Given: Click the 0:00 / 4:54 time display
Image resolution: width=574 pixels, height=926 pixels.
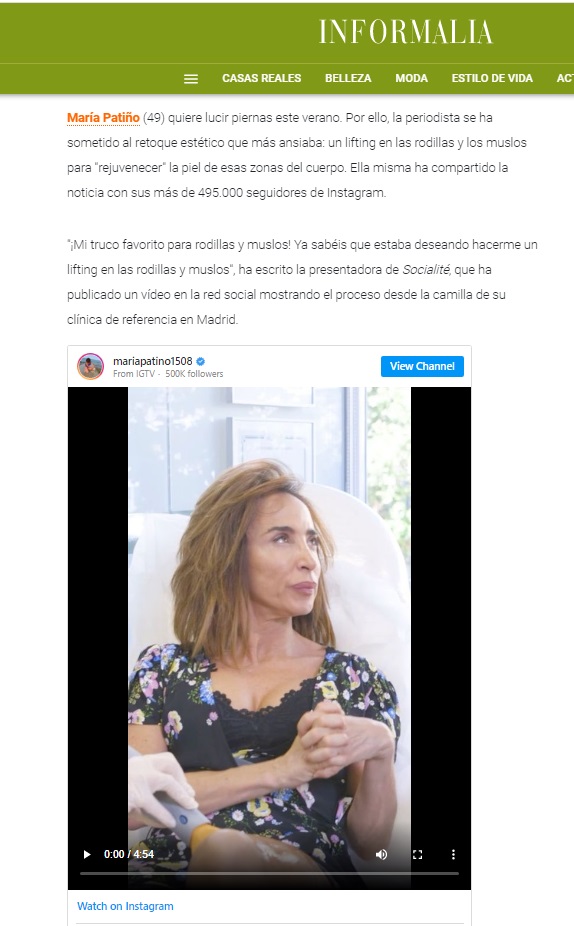Looking at the screenshot, I should [129, 854].
